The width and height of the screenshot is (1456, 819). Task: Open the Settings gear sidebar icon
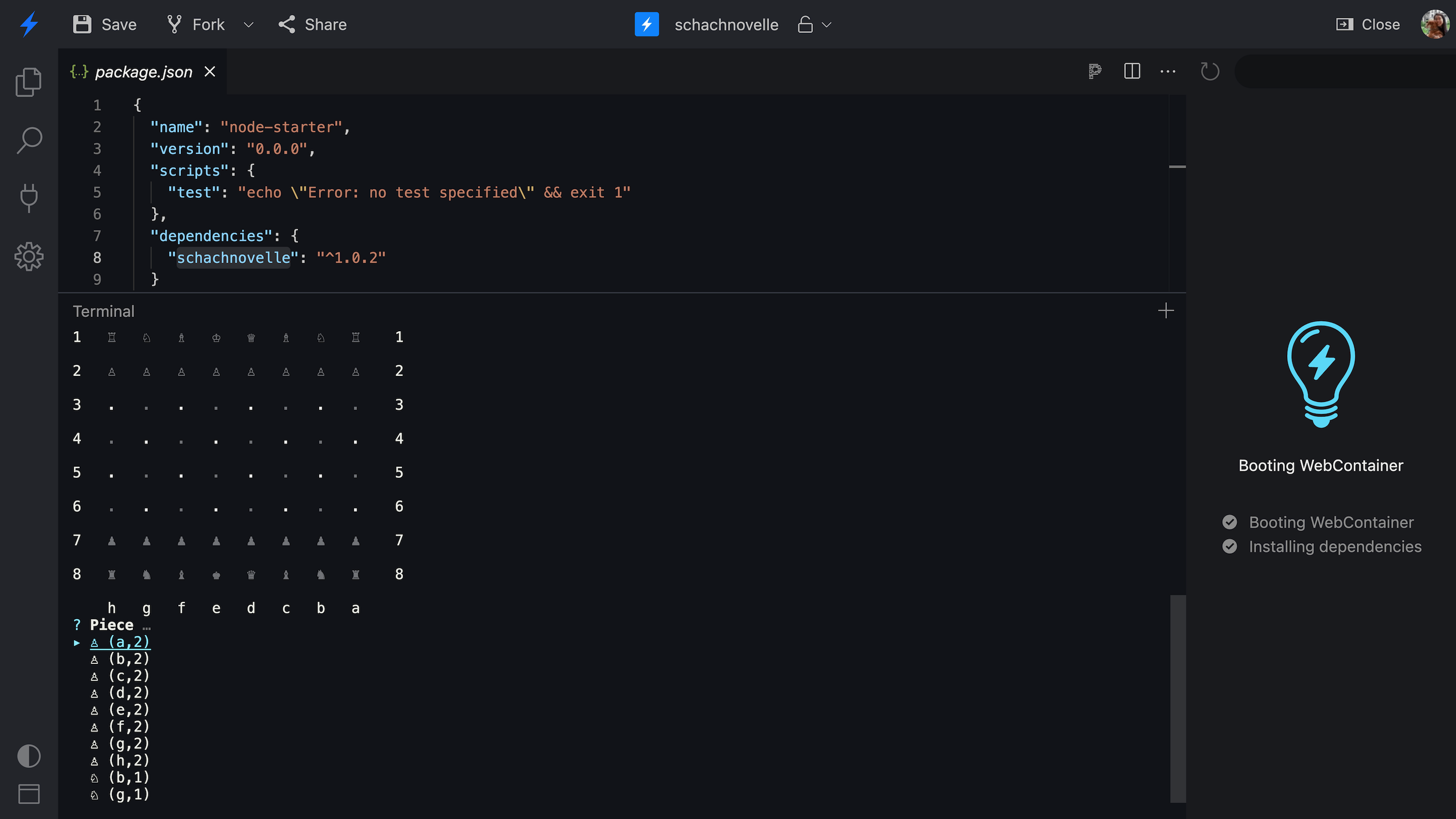coord(29,257)
